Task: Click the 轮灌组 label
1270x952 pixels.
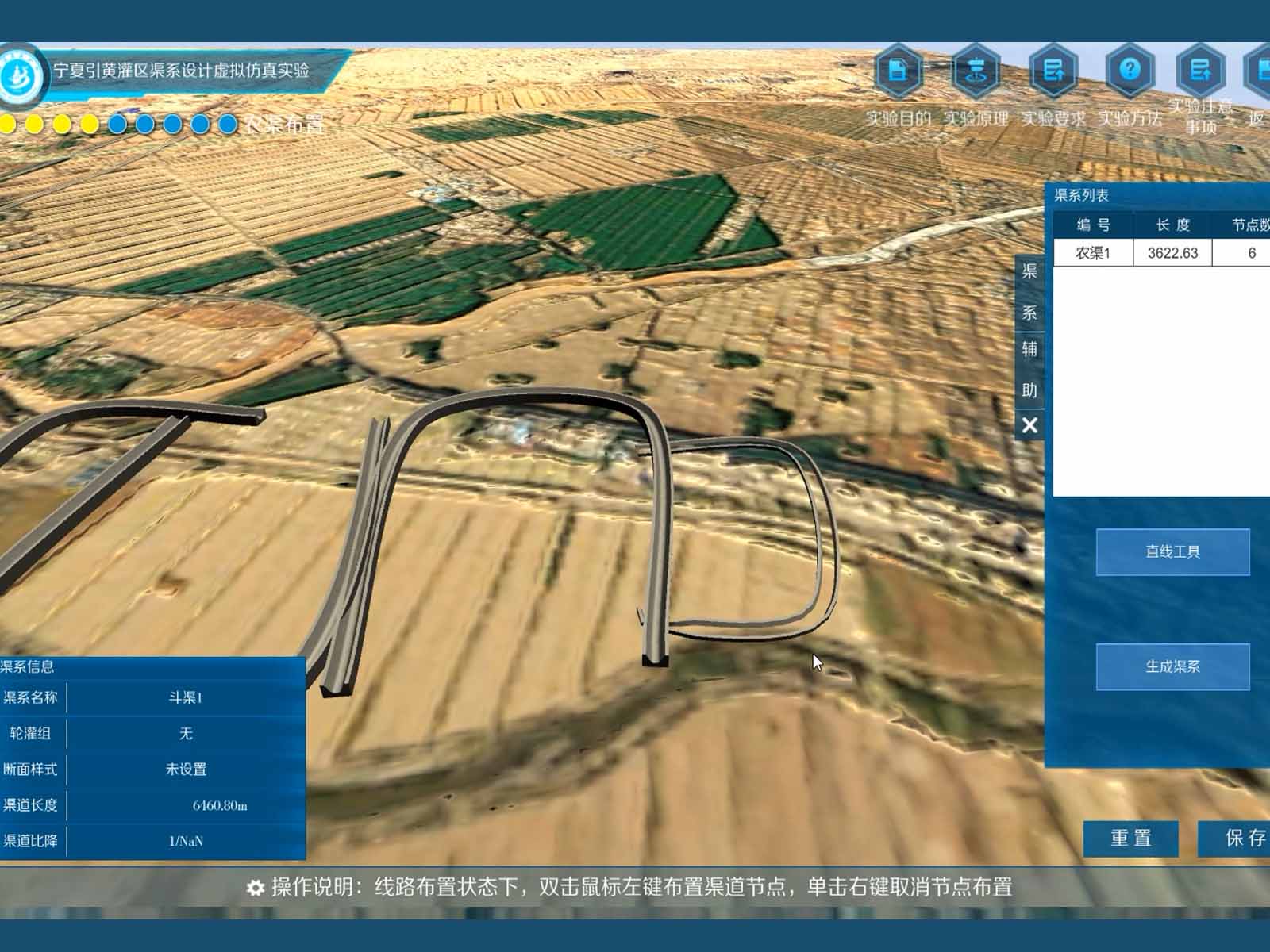Action: coord(31,734)
